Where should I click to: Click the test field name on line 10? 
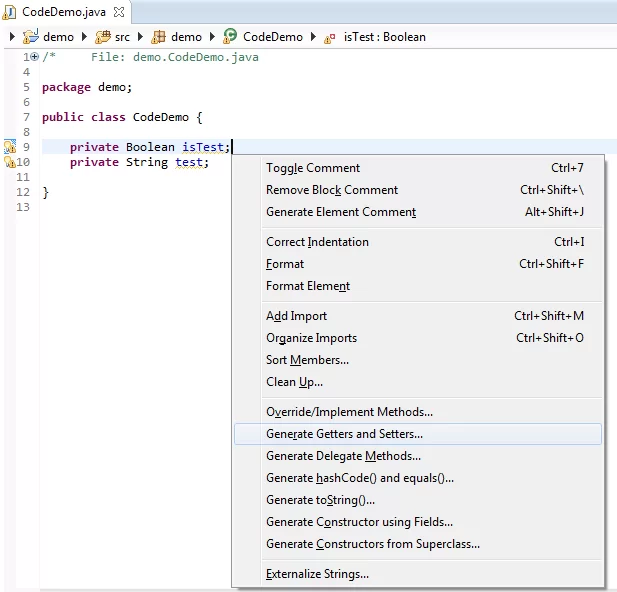(x=189, y=162)
